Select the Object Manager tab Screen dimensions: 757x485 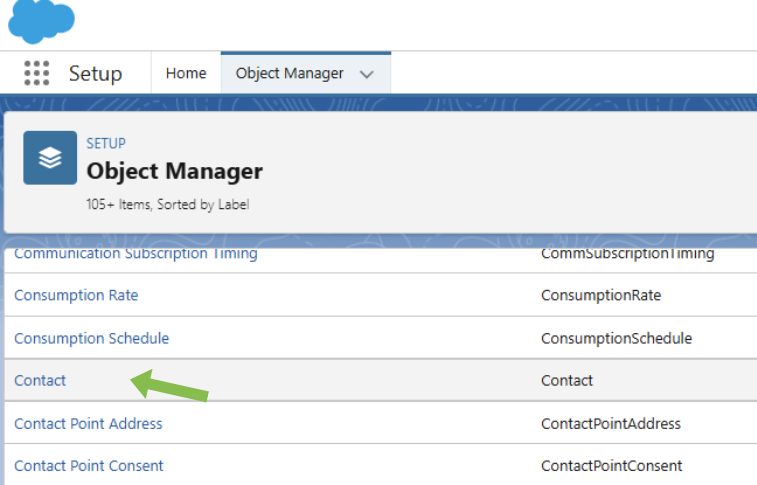pos(289,73)
